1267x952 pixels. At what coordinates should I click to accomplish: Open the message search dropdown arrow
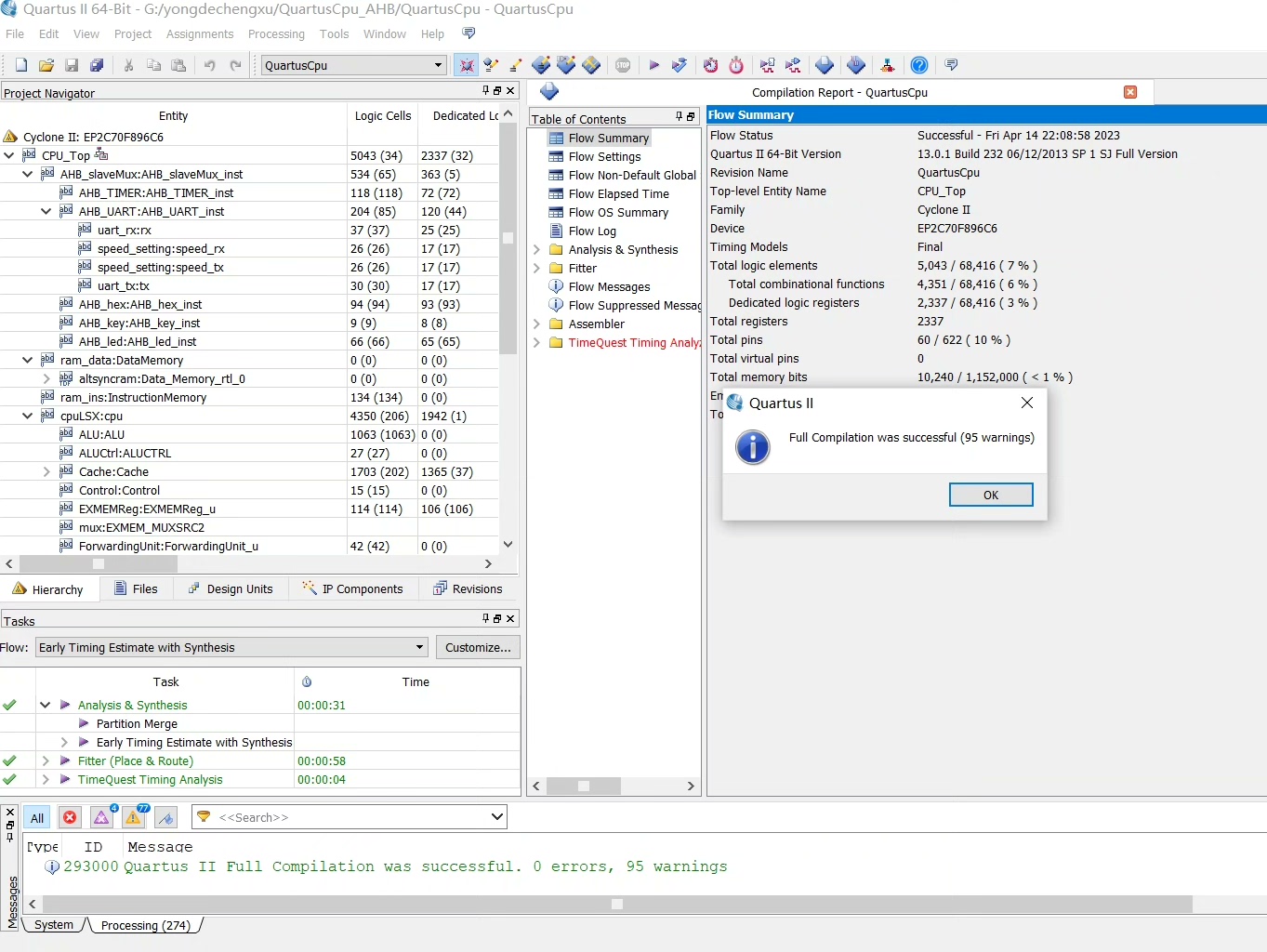tap(497, 817)
